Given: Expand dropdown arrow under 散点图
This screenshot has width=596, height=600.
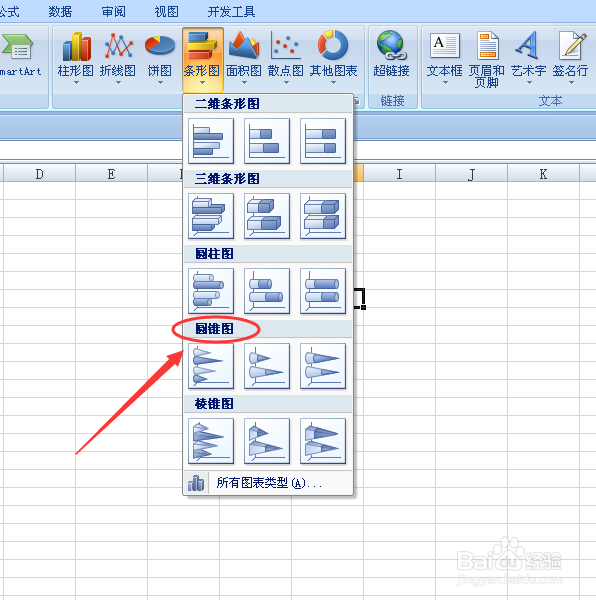Looking at the screenshot, I should point(286,82).
